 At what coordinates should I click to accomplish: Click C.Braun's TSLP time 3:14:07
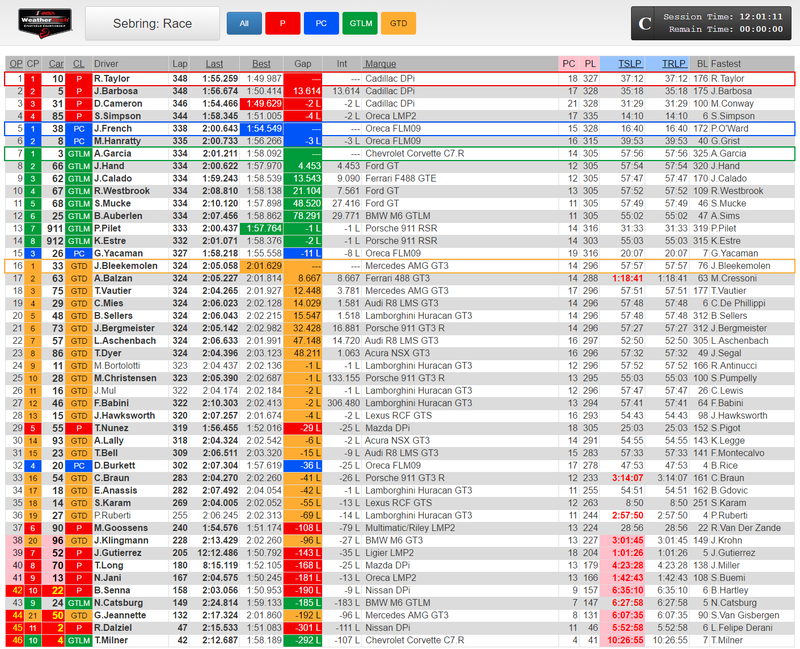[628, 479]
